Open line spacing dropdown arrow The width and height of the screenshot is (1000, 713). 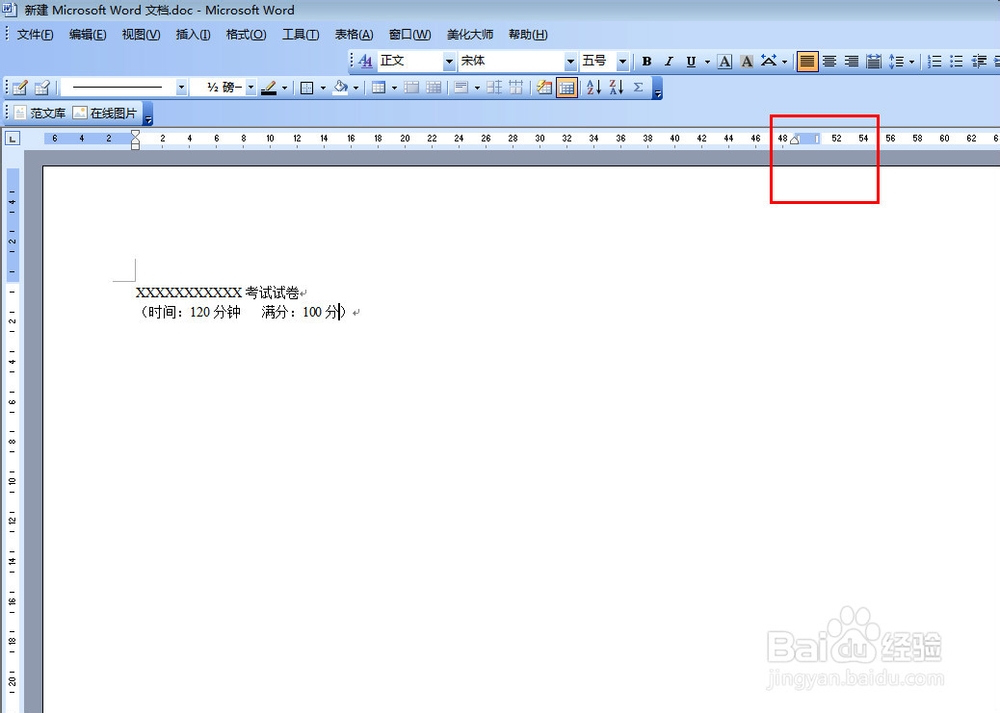click(x=911, y=61)
